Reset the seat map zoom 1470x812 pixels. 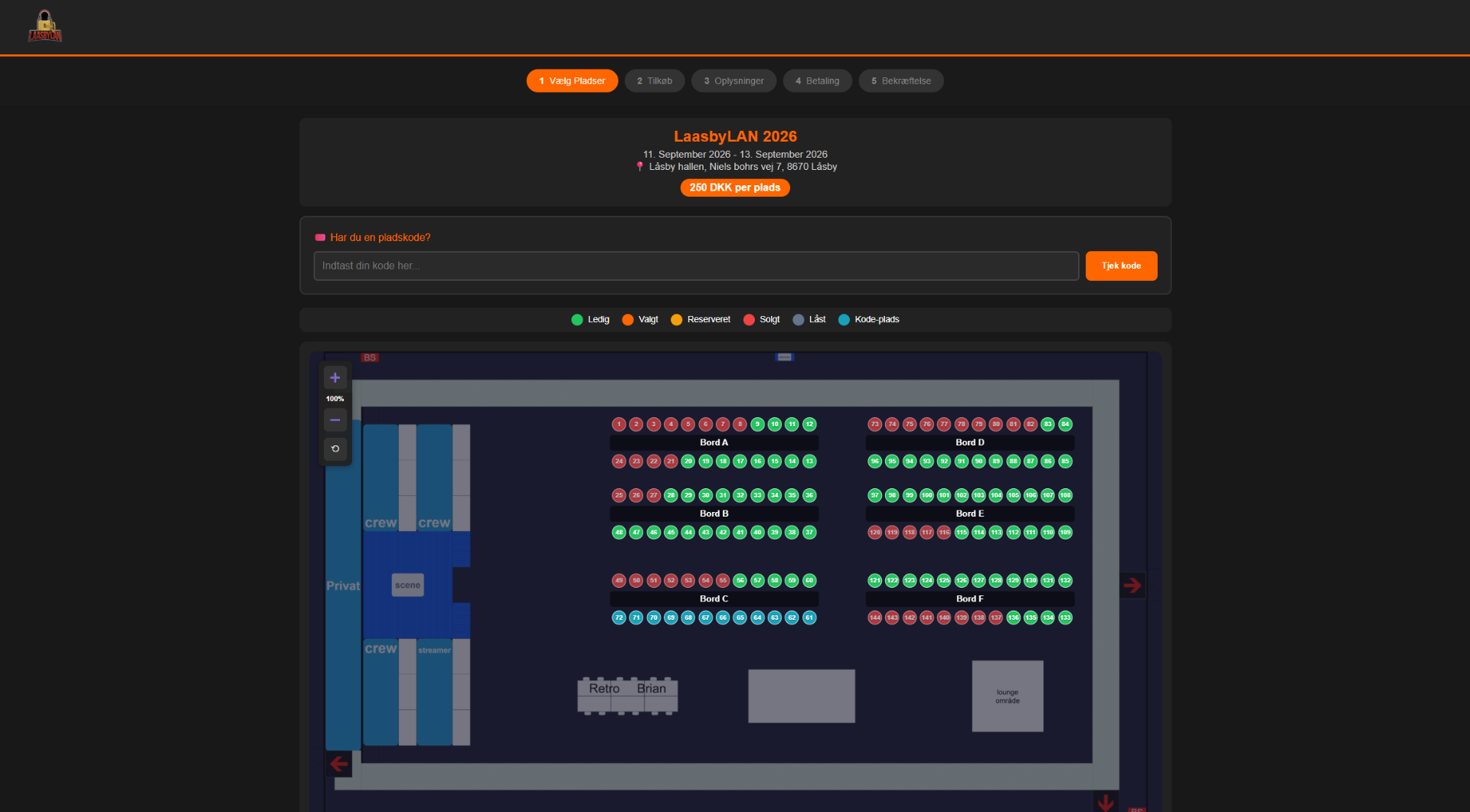coord(335,448)
